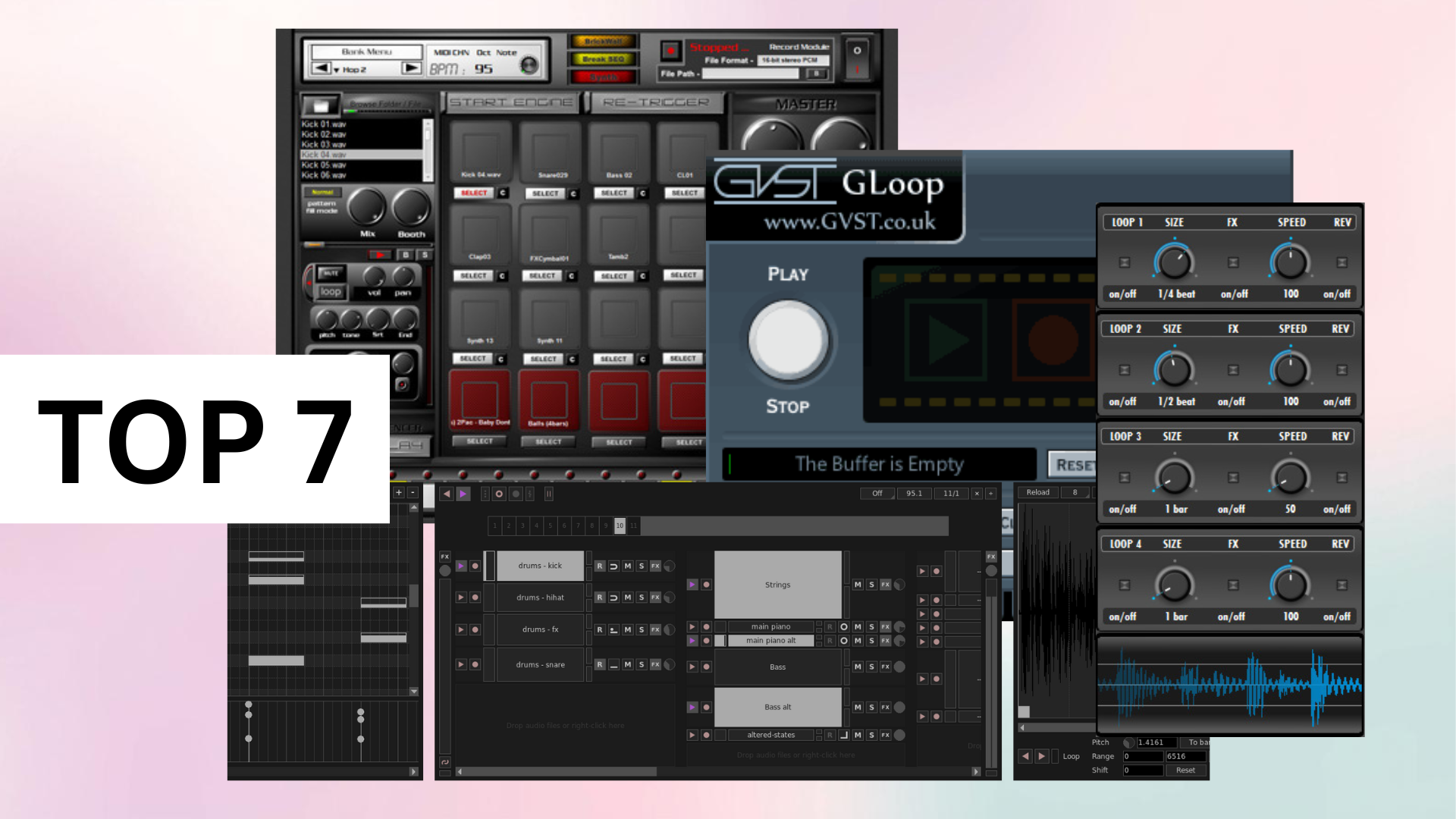
Task: Toggle the FX on/off switch for LOOP 1
Action: tap(1233, 262)
